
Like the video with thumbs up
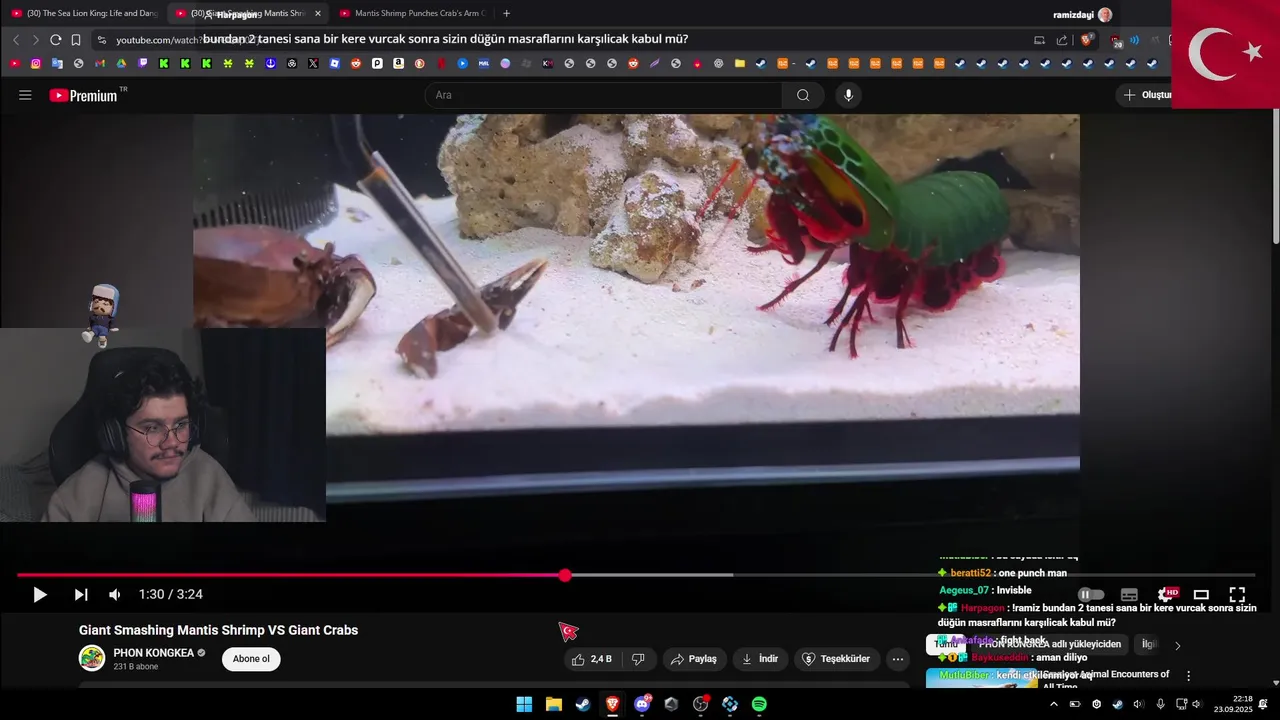tap(591, 659)
